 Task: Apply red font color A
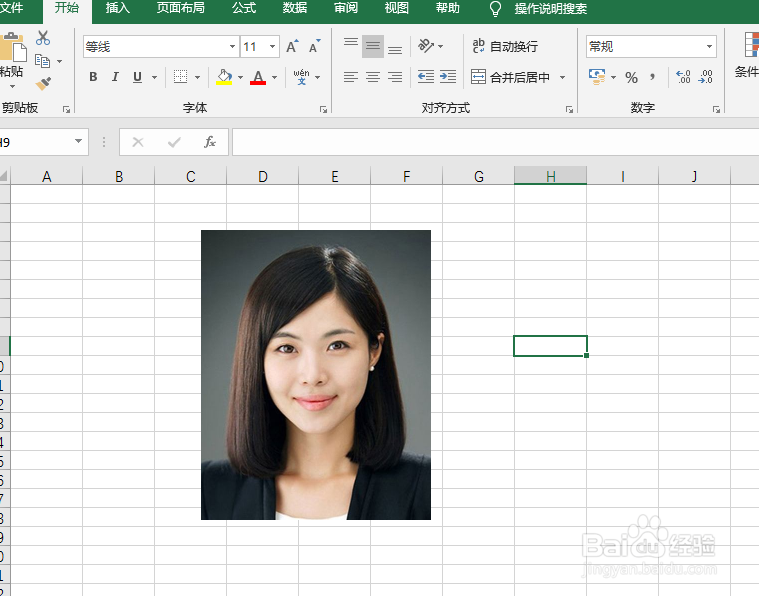tap(258, 77)
